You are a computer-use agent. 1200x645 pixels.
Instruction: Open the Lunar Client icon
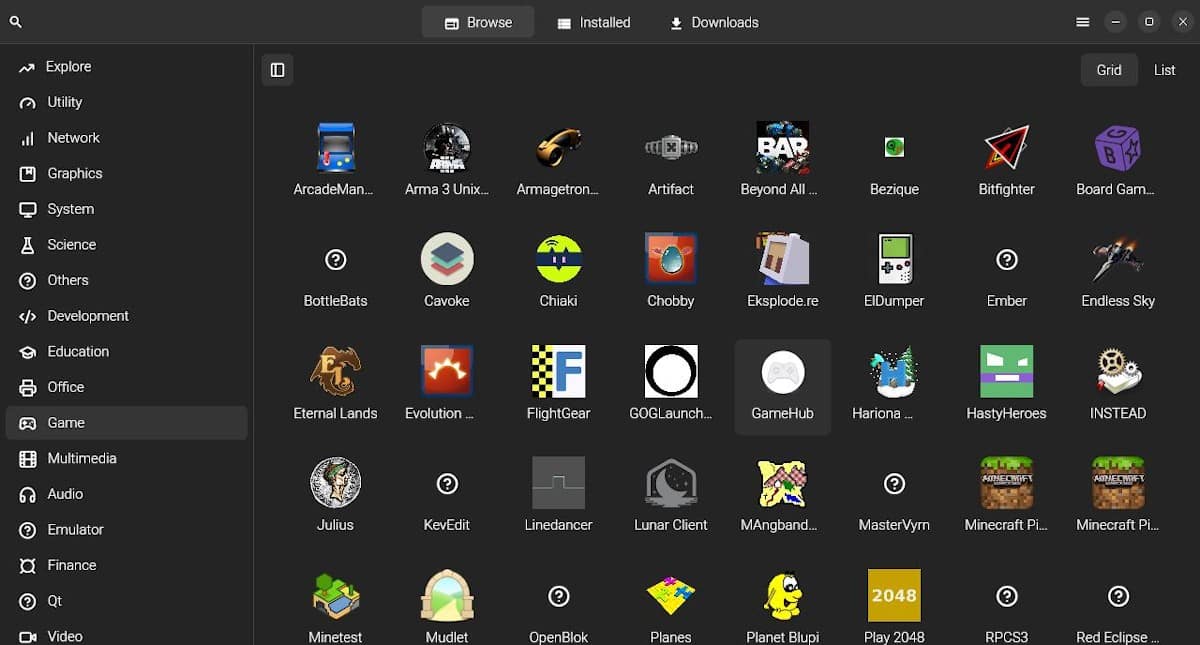pyautogui.click(x=670, y=484)
